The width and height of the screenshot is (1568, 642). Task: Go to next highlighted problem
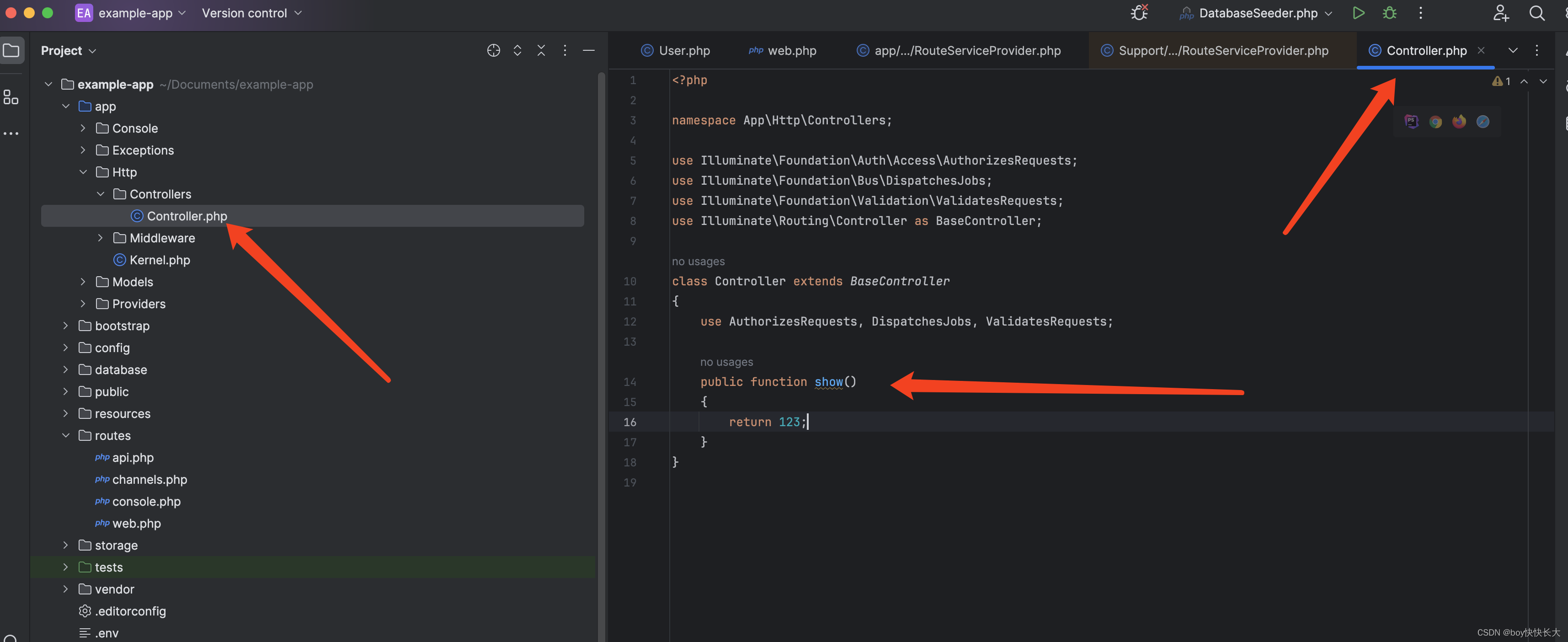pyautogui.click(x=1543, y=81)
